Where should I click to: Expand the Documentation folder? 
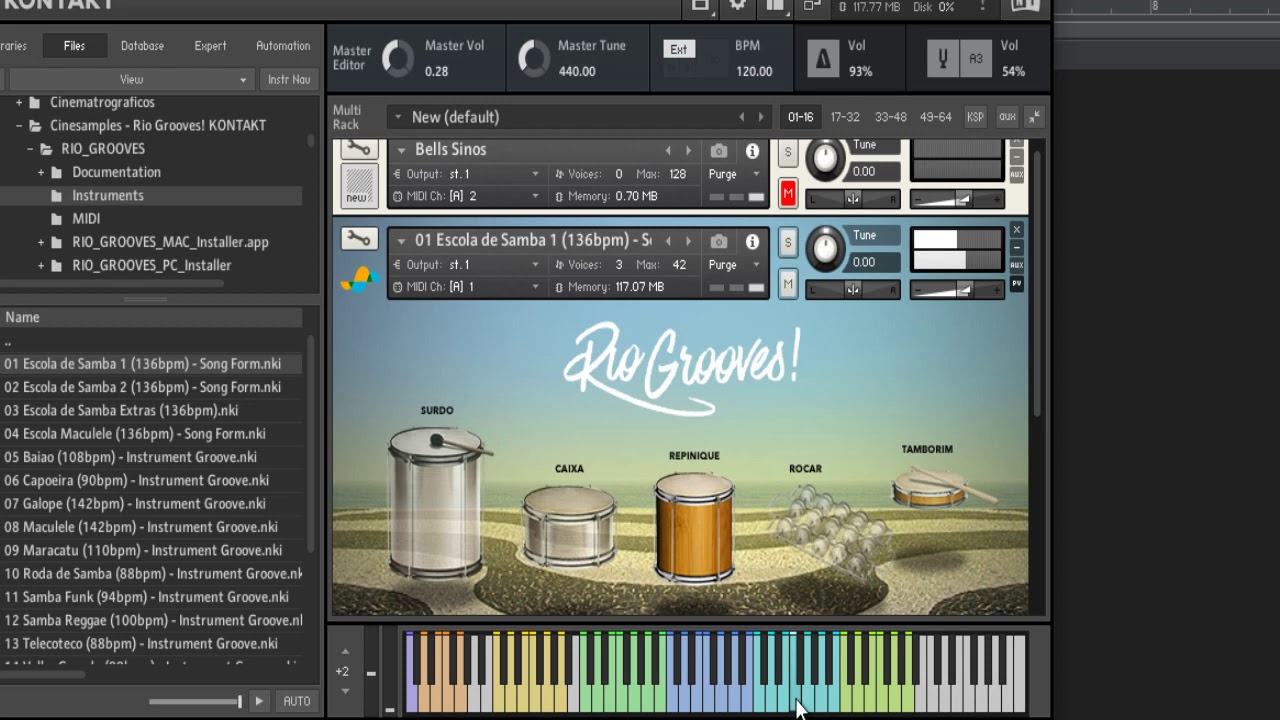coord(41,172)
